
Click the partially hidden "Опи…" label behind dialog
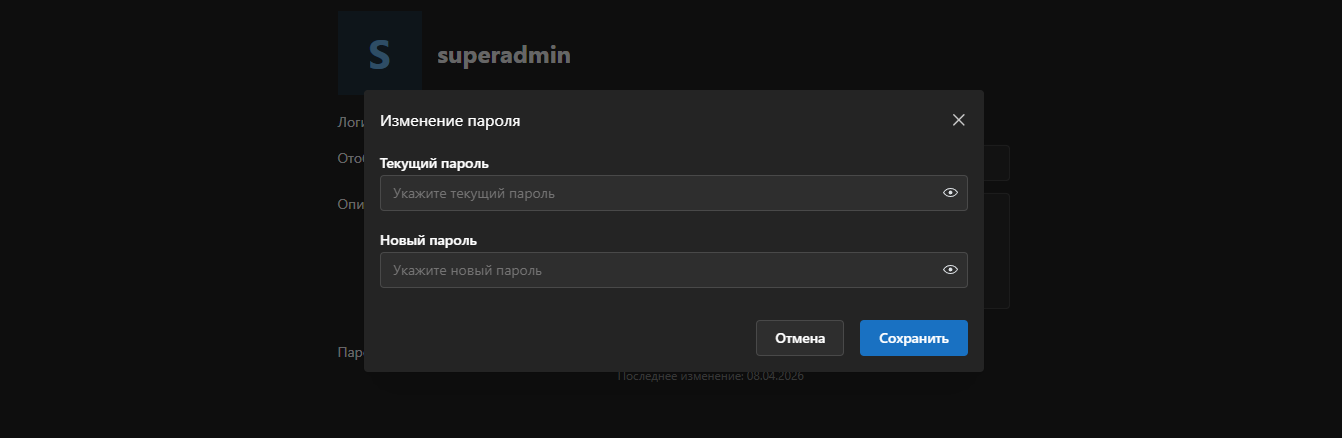click(350, 203)
